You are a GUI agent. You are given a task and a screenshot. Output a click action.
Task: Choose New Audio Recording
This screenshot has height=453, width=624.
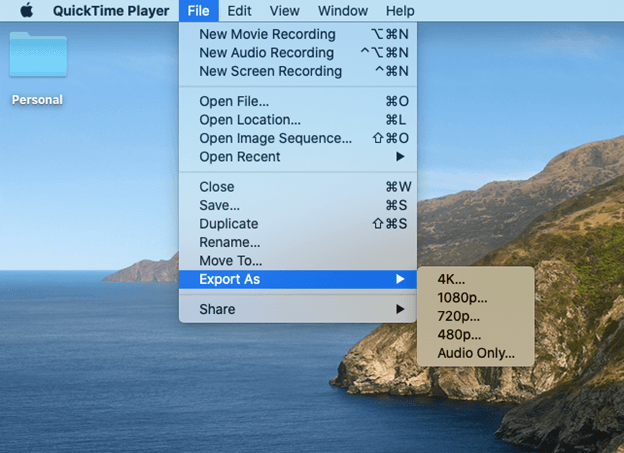298,53
